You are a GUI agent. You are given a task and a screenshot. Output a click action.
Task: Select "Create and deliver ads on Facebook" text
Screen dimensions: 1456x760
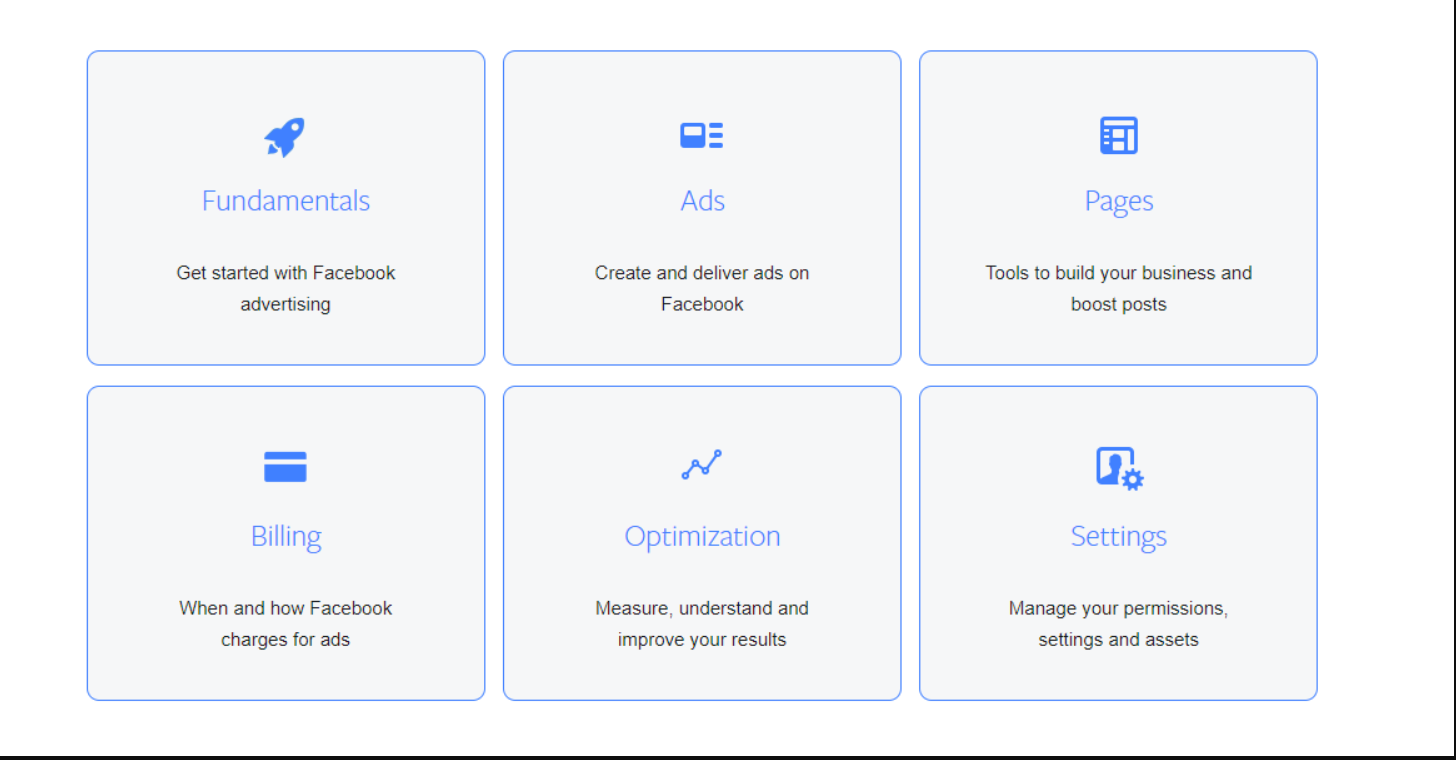[702, 288]
